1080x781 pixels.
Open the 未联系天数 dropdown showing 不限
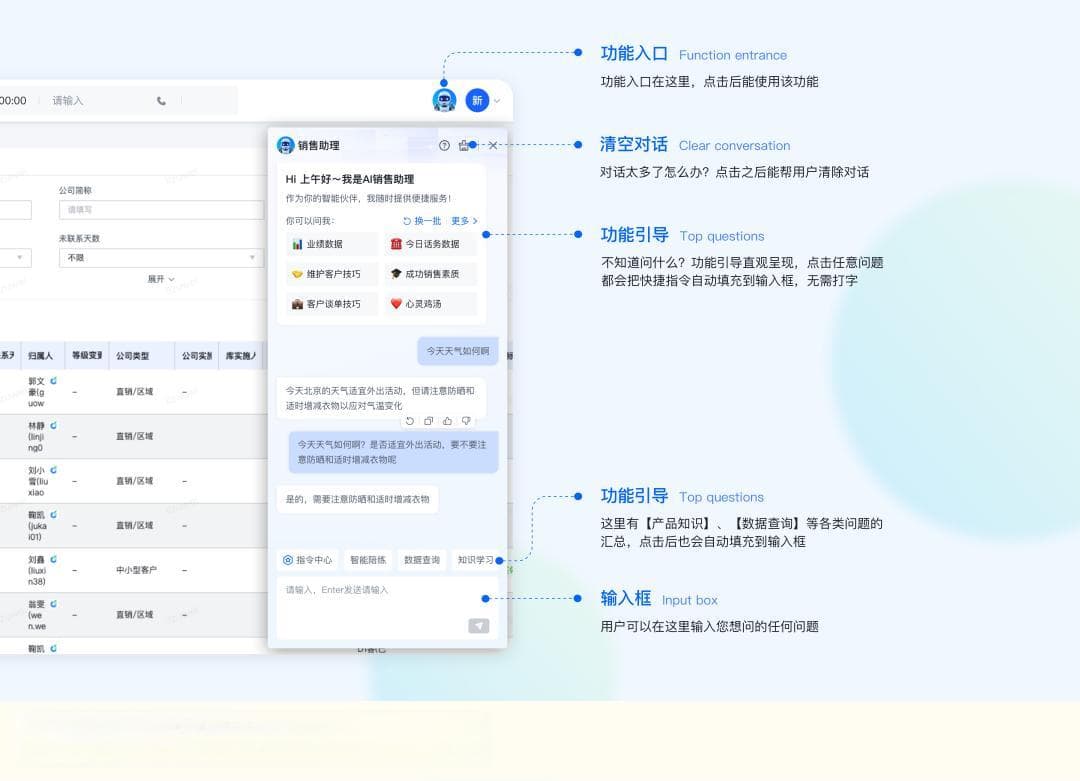161,258
